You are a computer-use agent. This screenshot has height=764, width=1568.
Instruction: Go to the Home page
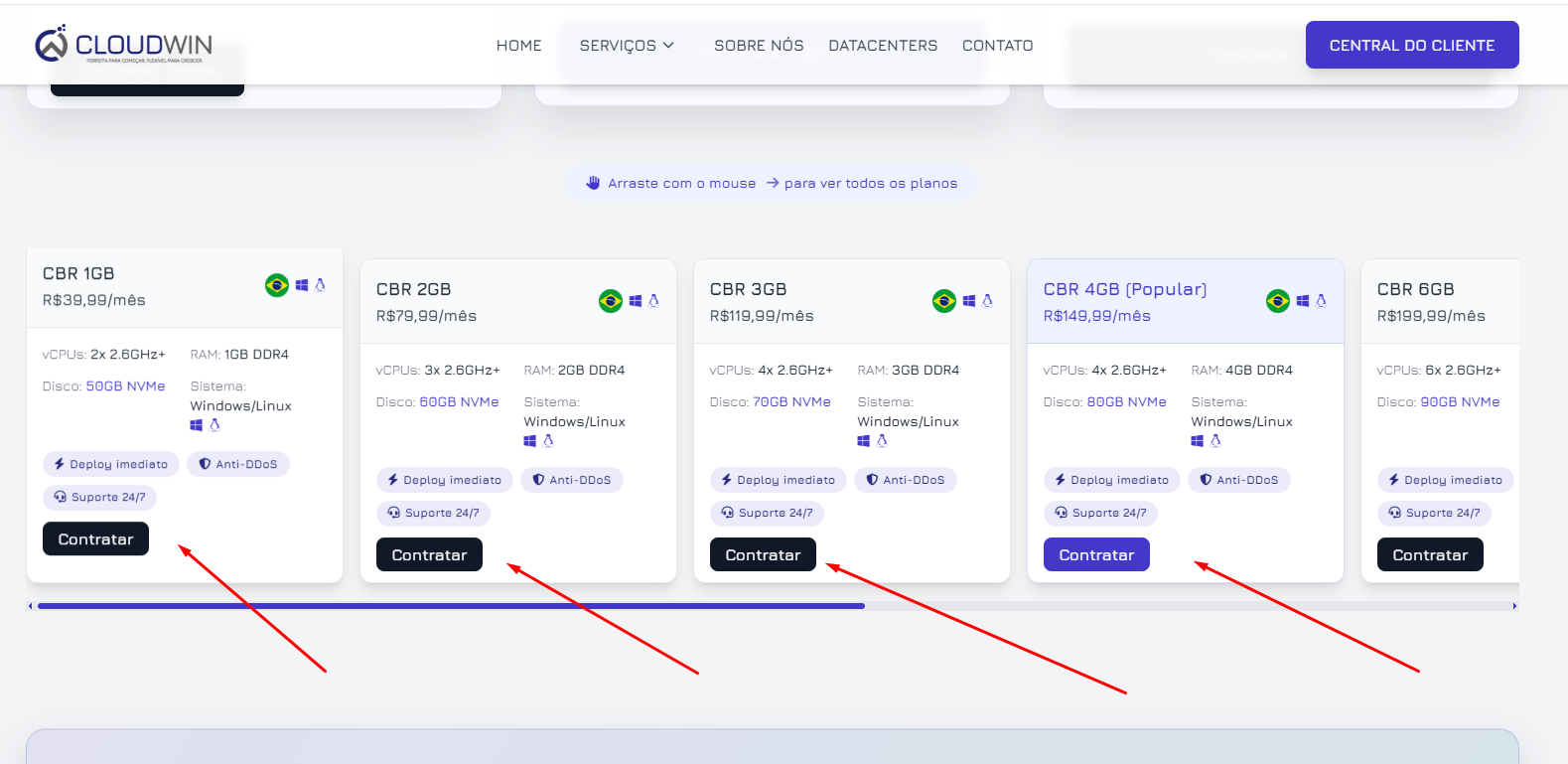pos(519,46)
